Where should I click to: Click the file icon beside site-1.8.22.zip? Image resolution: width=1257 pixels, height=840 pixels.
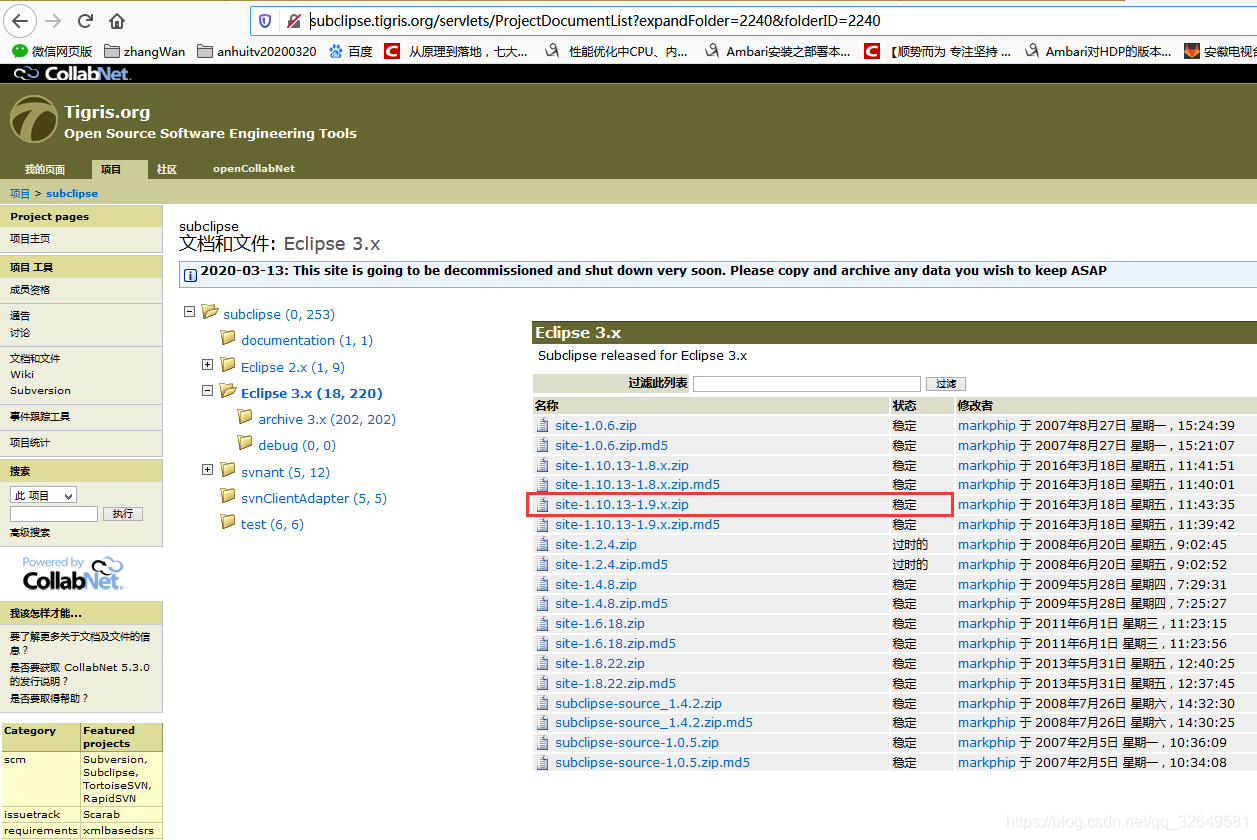click(x=543, y=663)
